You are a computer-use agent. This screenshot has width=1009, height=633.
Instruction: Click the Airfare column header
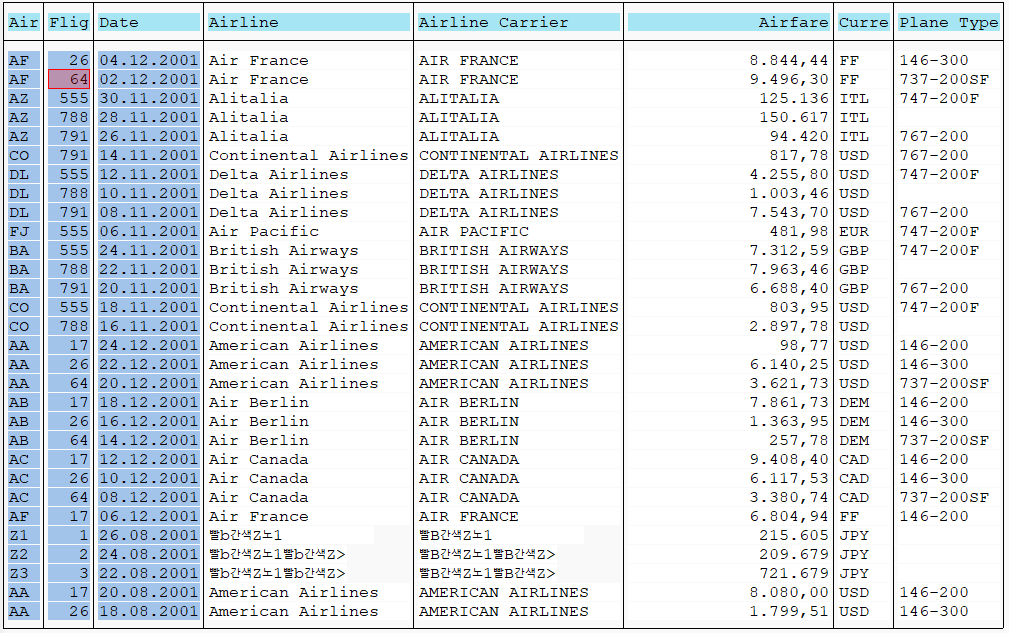coord(728,23)
